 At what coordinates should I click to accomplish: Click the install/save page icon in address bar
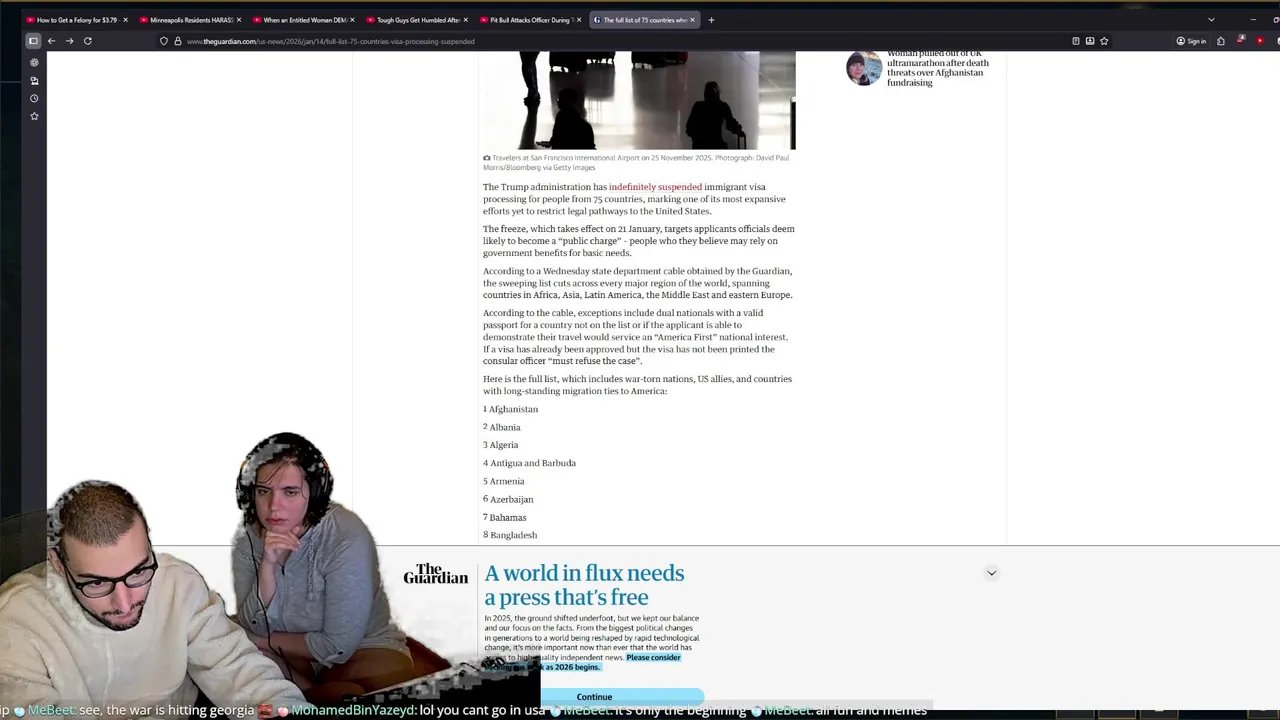click(1090, 41)
